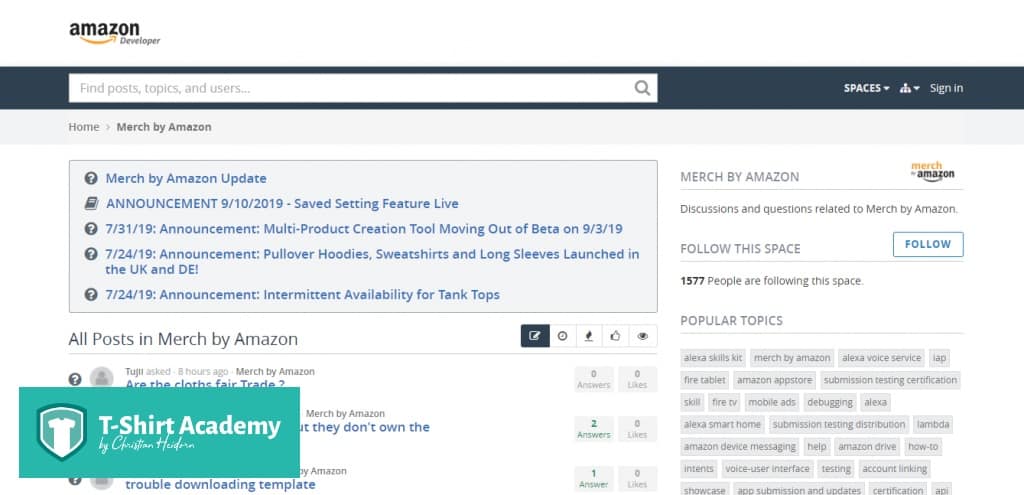Select the 'alexa voice service' topic tag
This screenshot has height=495, width=1024.
click(882, 358)
